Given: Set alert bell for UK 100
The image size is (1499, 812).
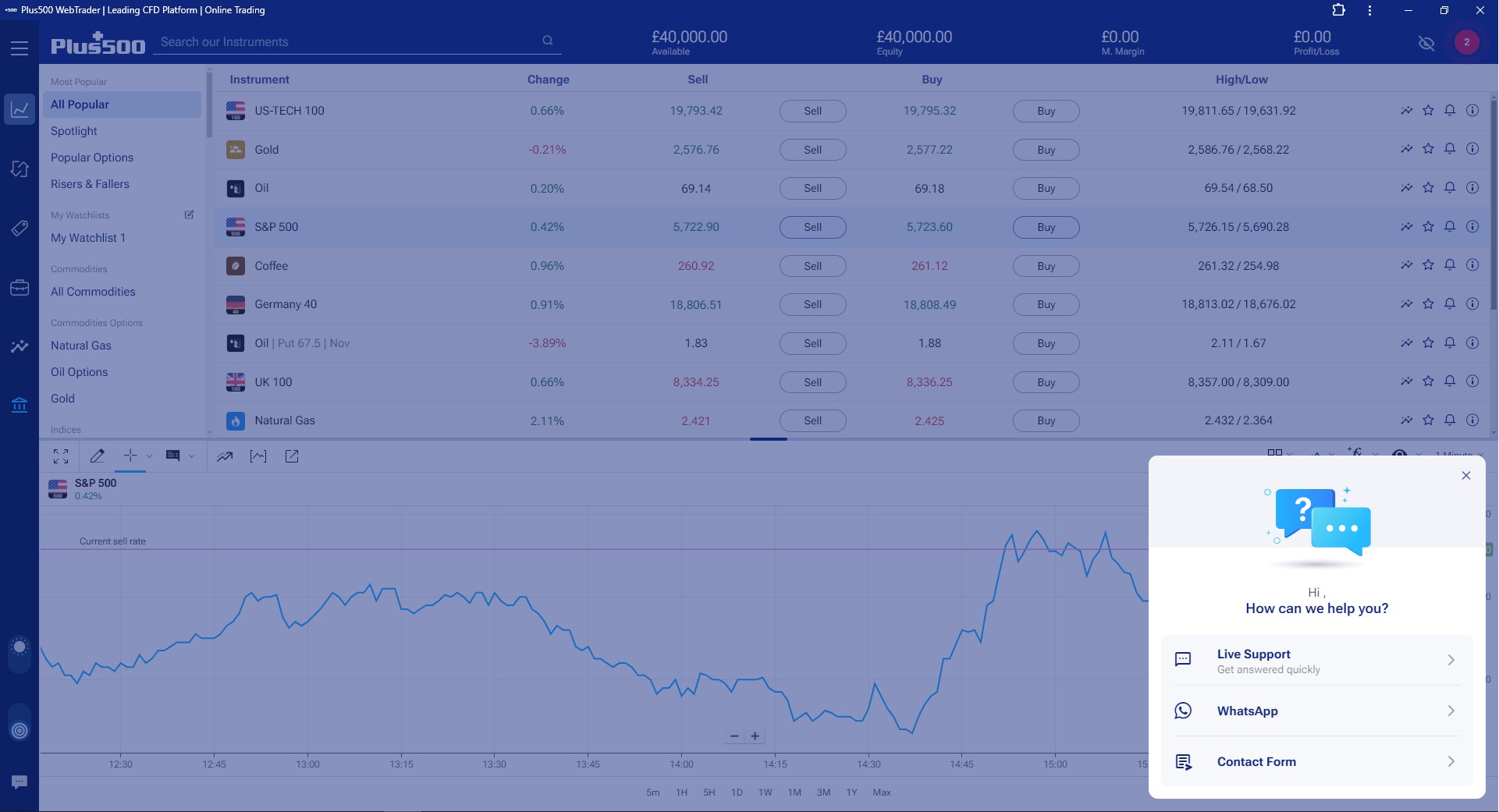Looking at the screenshot, I should click(x=1450, y=382).
